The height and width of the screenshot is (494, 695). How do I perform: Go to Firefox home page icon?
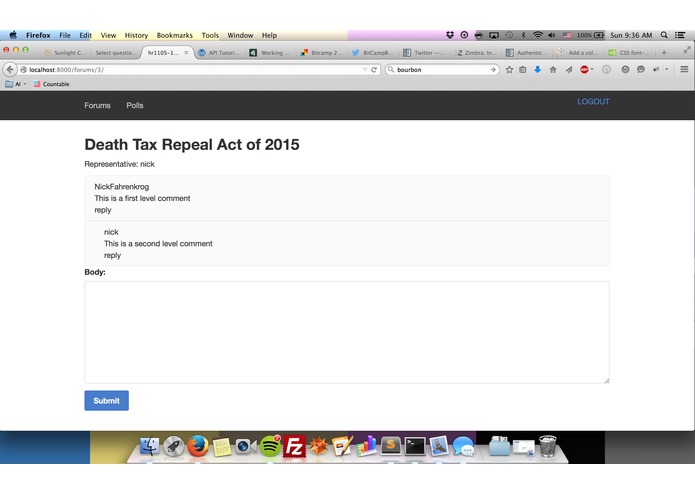click(553, 70)
